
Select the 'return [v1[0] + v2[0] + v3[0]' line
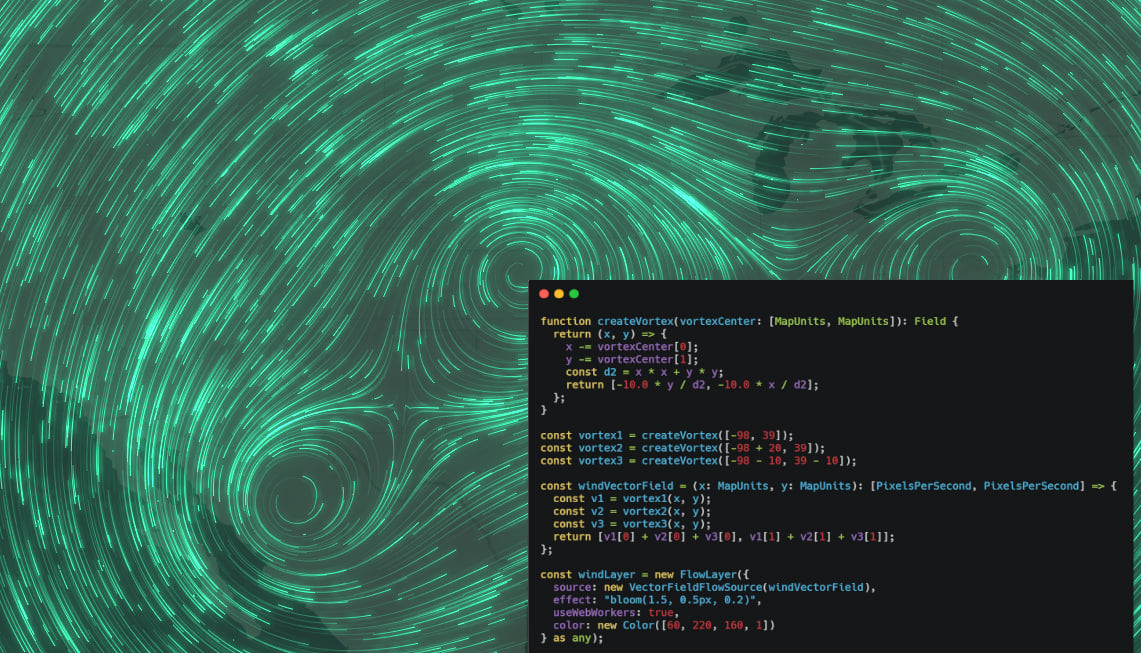tap(724, 537)
